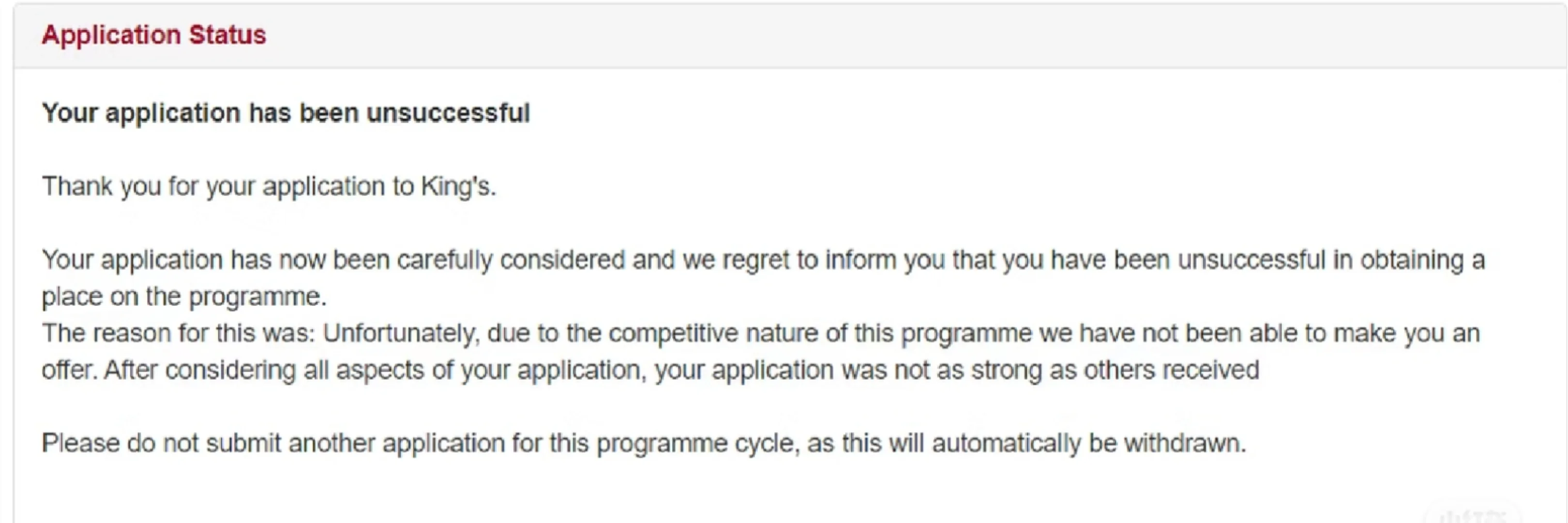
Task: Click 'The reason for this was:' label
Action: coord(179,333)
